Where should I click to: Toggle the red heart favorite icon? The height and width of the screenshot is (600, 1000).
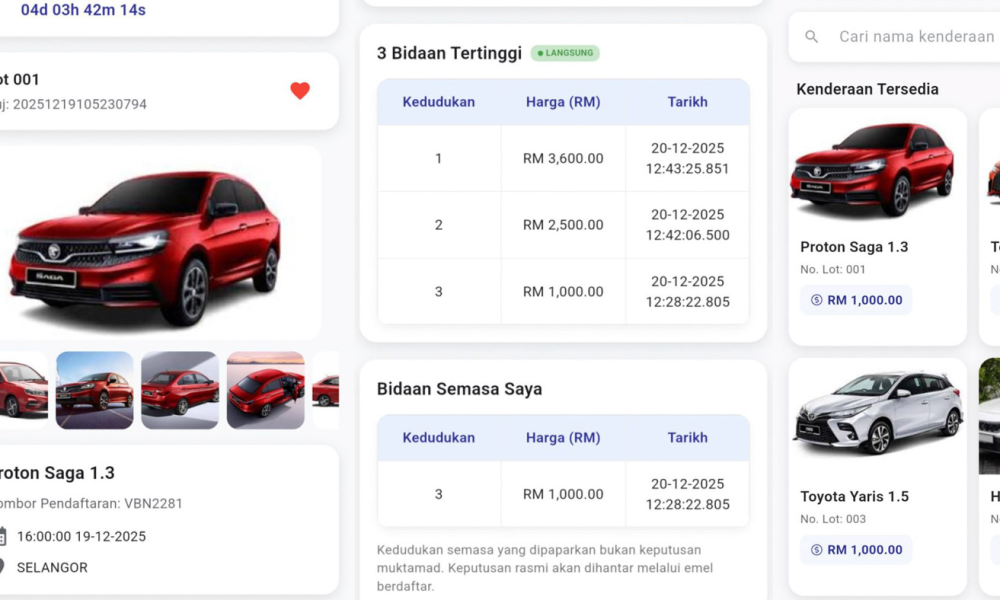click(x=300, y=91)
